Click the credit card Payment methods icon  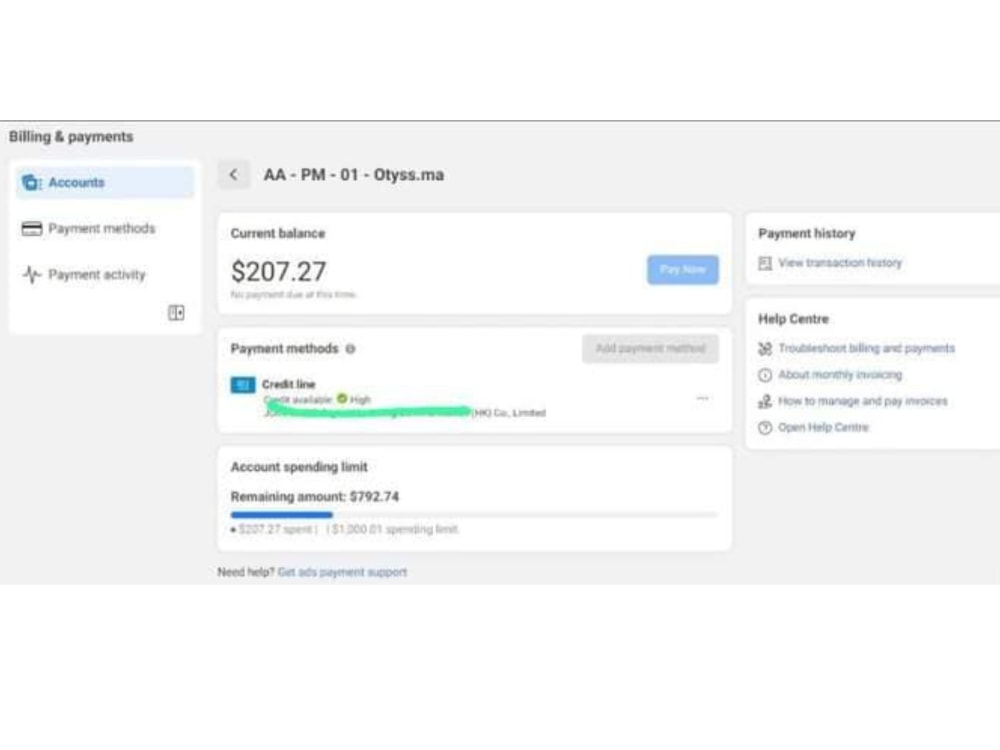pyautogui.click(x=32, y=228)
